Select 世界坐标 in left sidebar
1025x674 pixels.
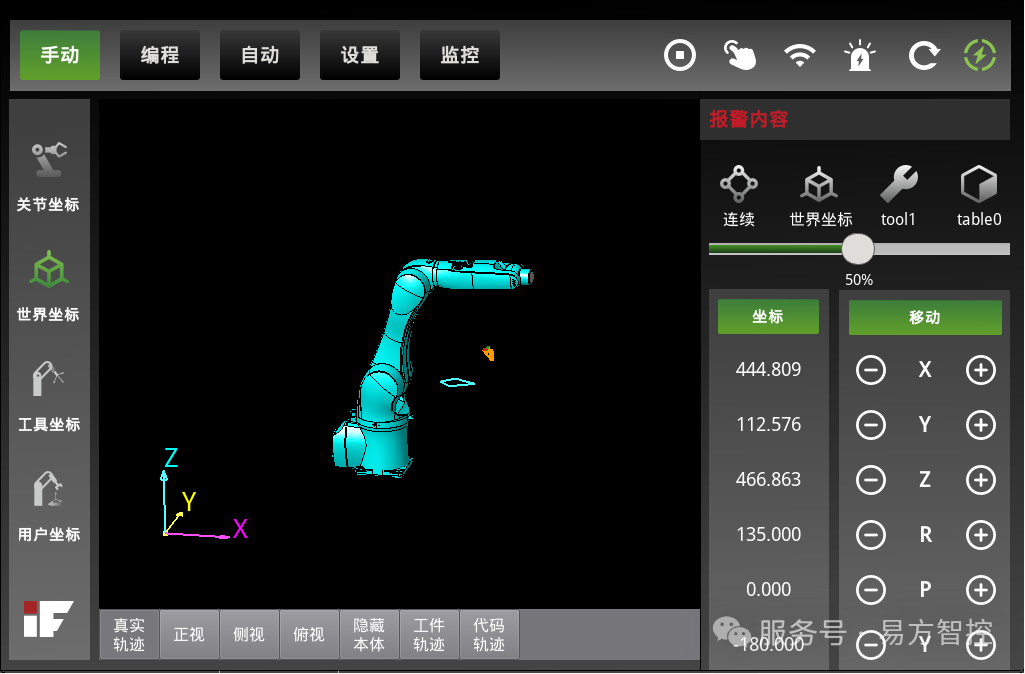tap(48, 286)
